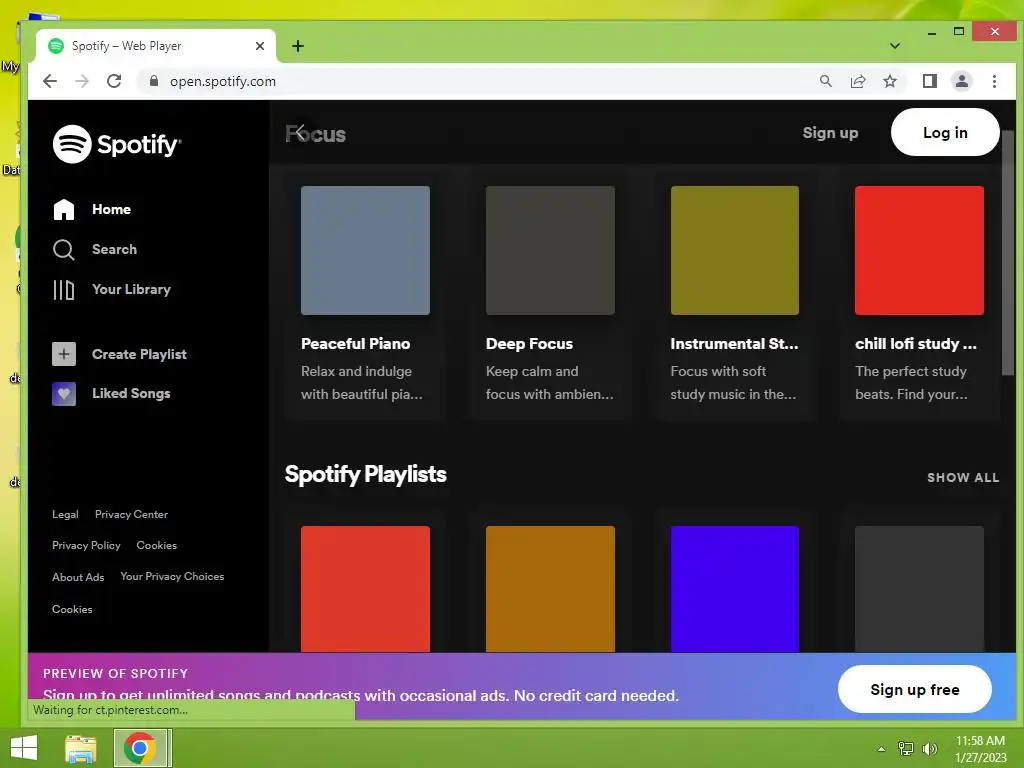Open the Chrome profile avatar
This screenshot has width=1024, height=768.
click(x=961, y=81)
